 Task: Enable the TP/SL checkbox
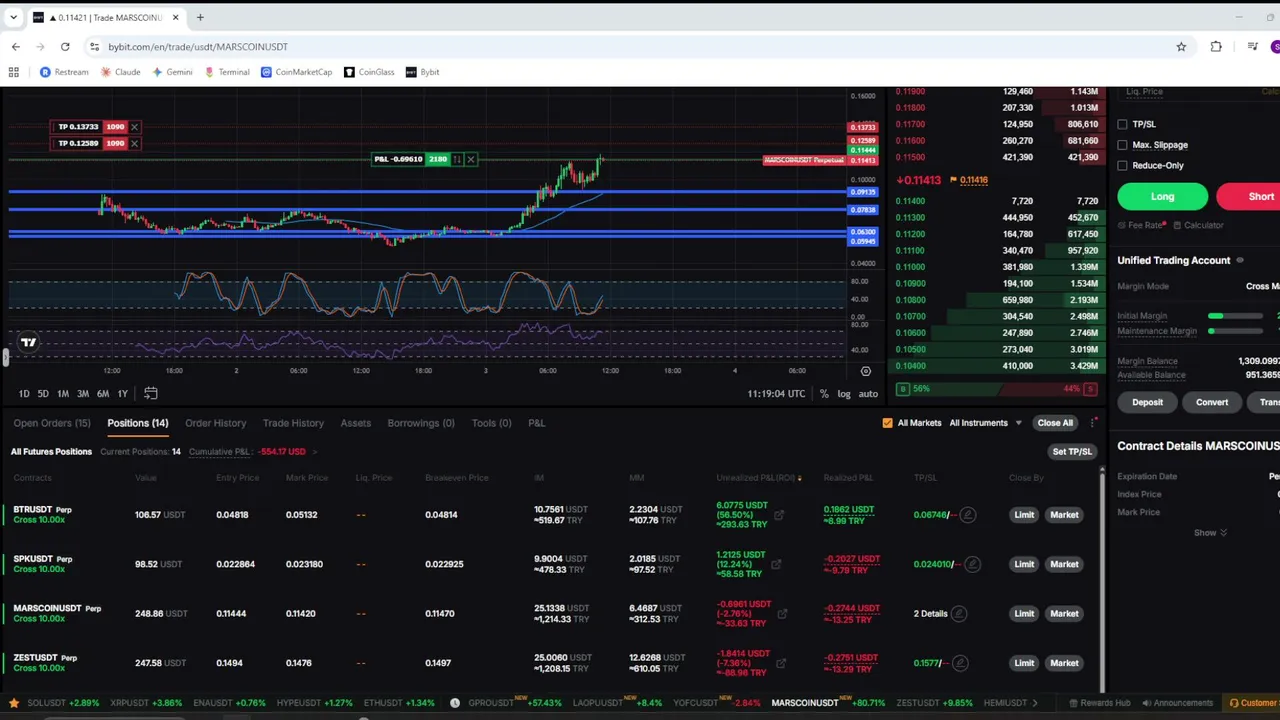tap(1122, 124)
